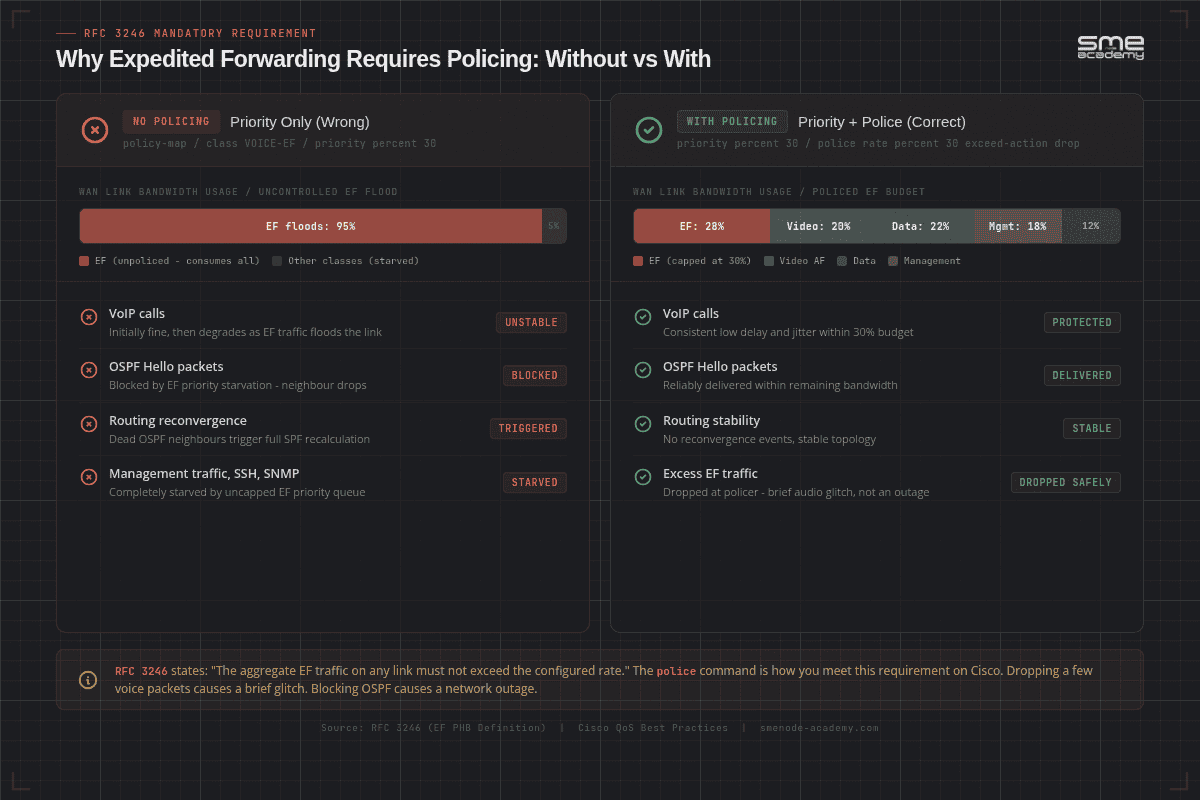Click the DELIVERED status badge
1200x800 pixels.
tap(1082, 375)
